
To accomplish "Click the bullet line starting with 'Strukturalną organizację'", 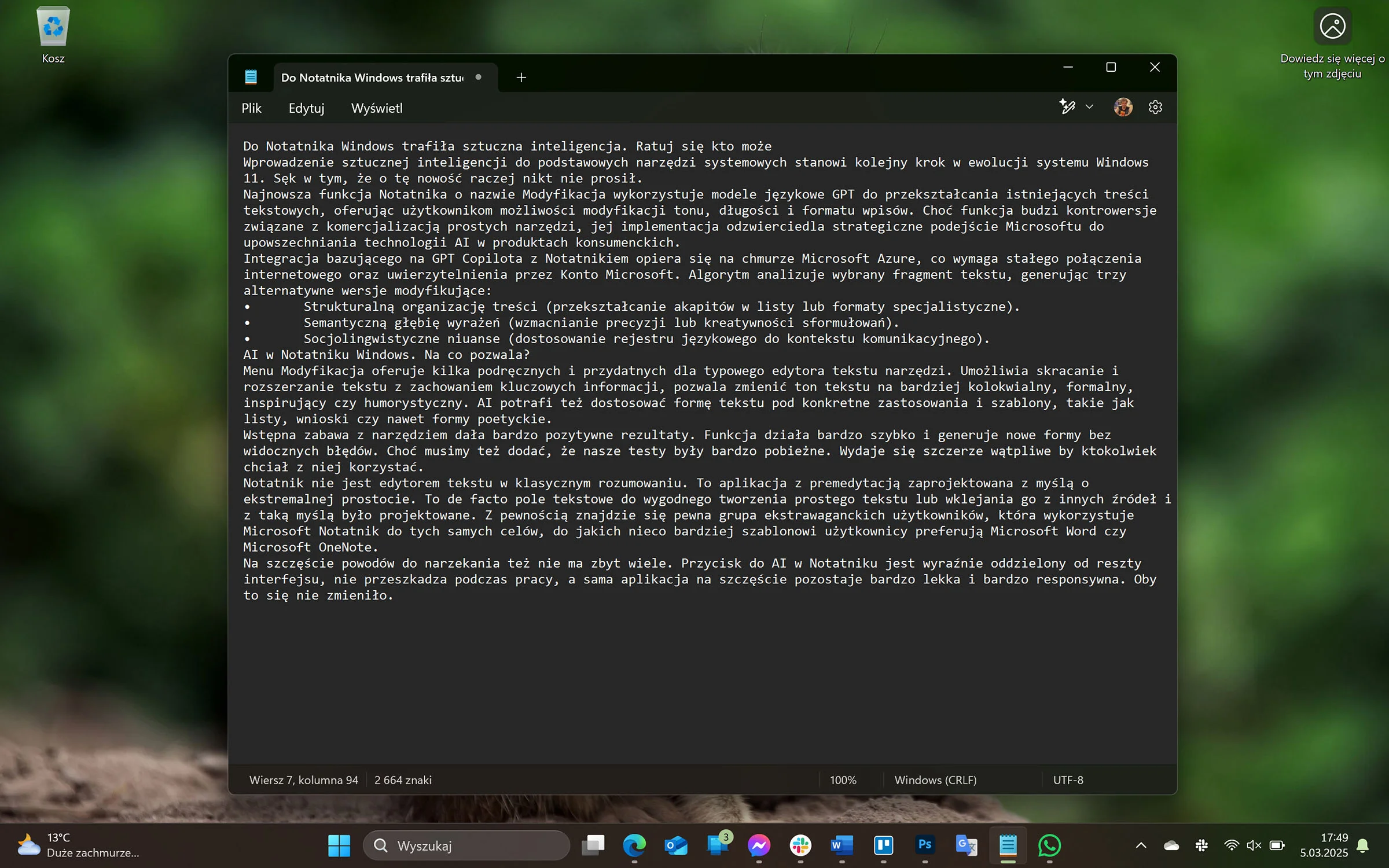I will pos(631,307).
